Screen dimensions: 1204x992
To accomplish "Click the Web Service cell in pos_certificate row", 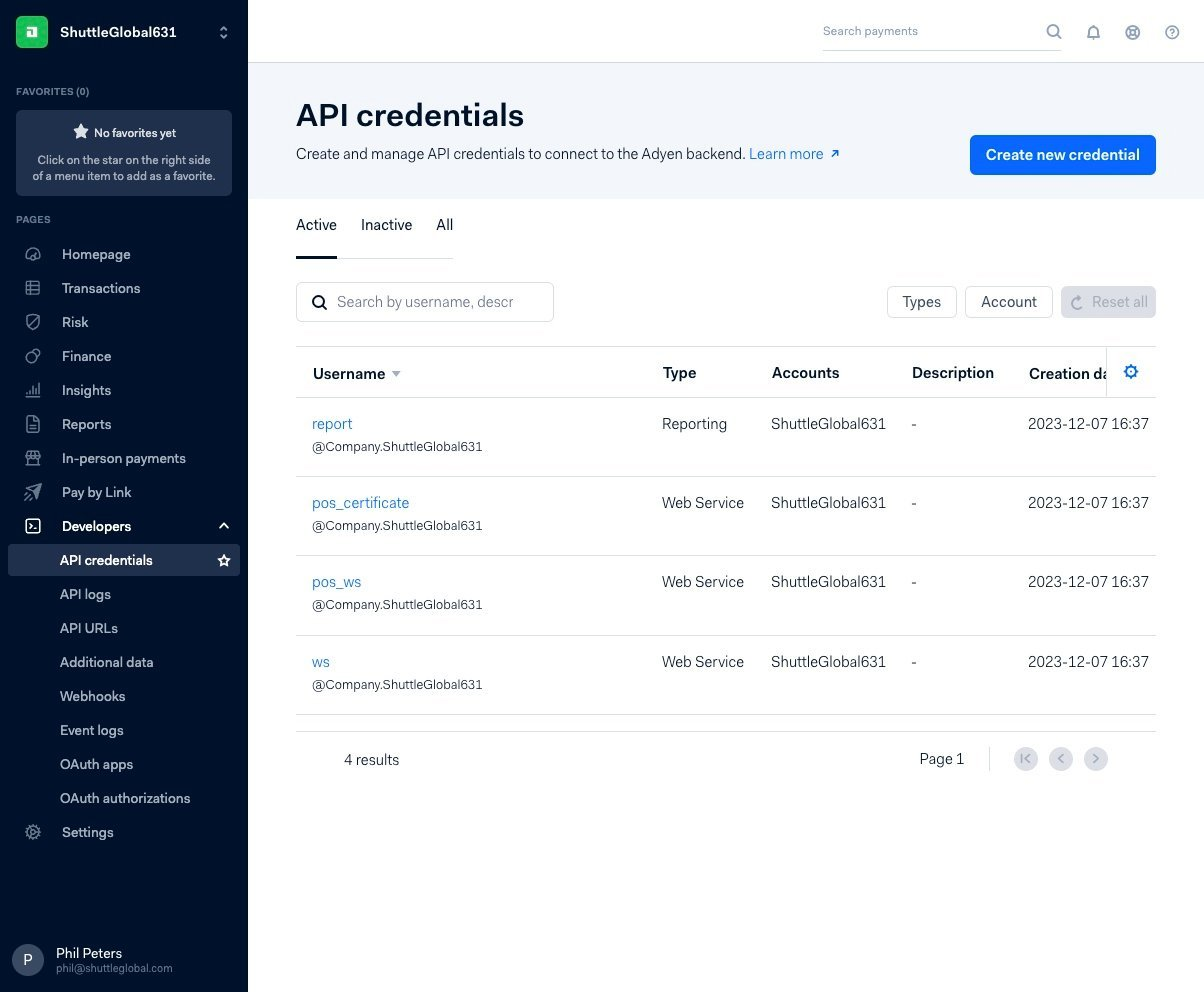I will pyautogui.click(x=703, y=503).
